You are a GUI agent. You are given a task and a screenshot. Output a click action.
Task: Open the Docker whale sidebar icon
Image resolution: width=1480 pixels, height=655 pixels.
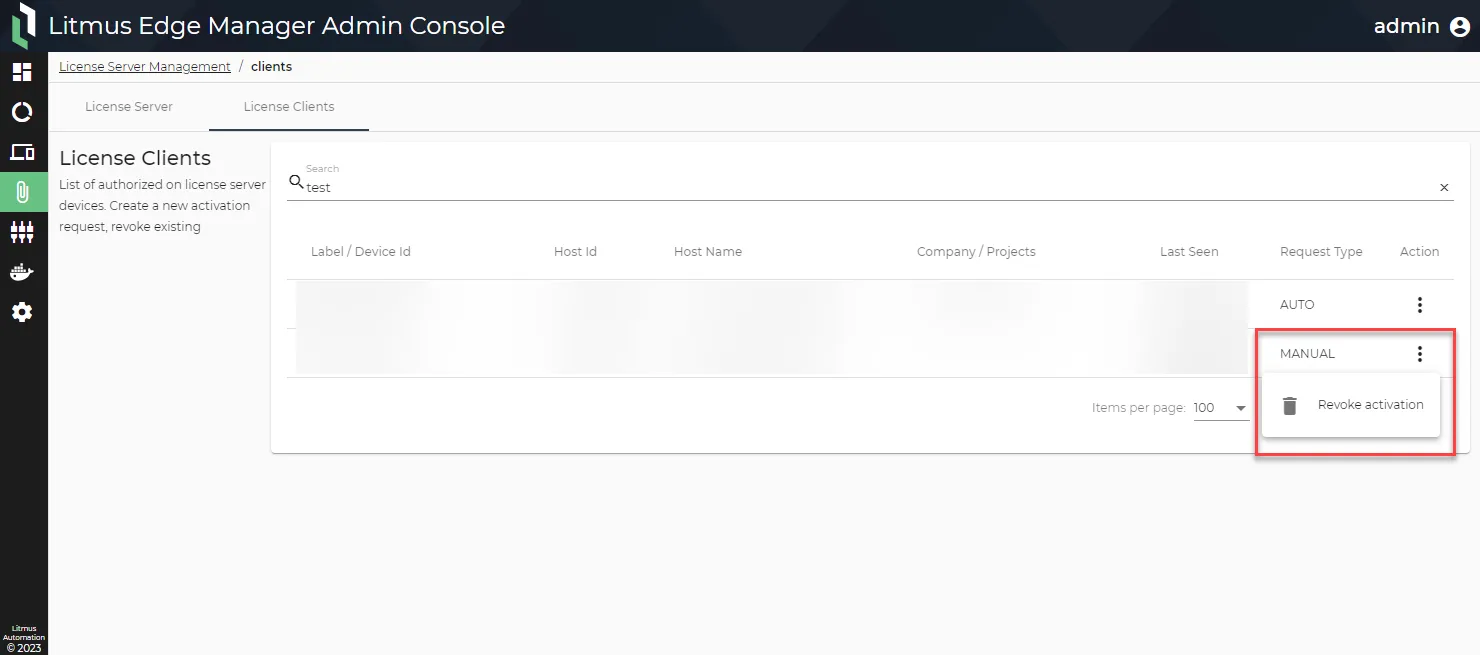[22, 272]
